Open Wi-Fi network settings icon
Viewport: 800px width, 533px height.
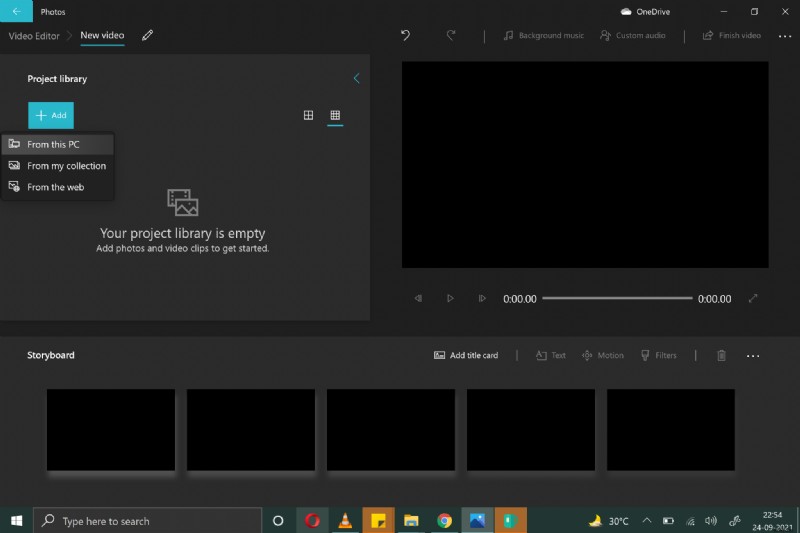pos(690,521)
